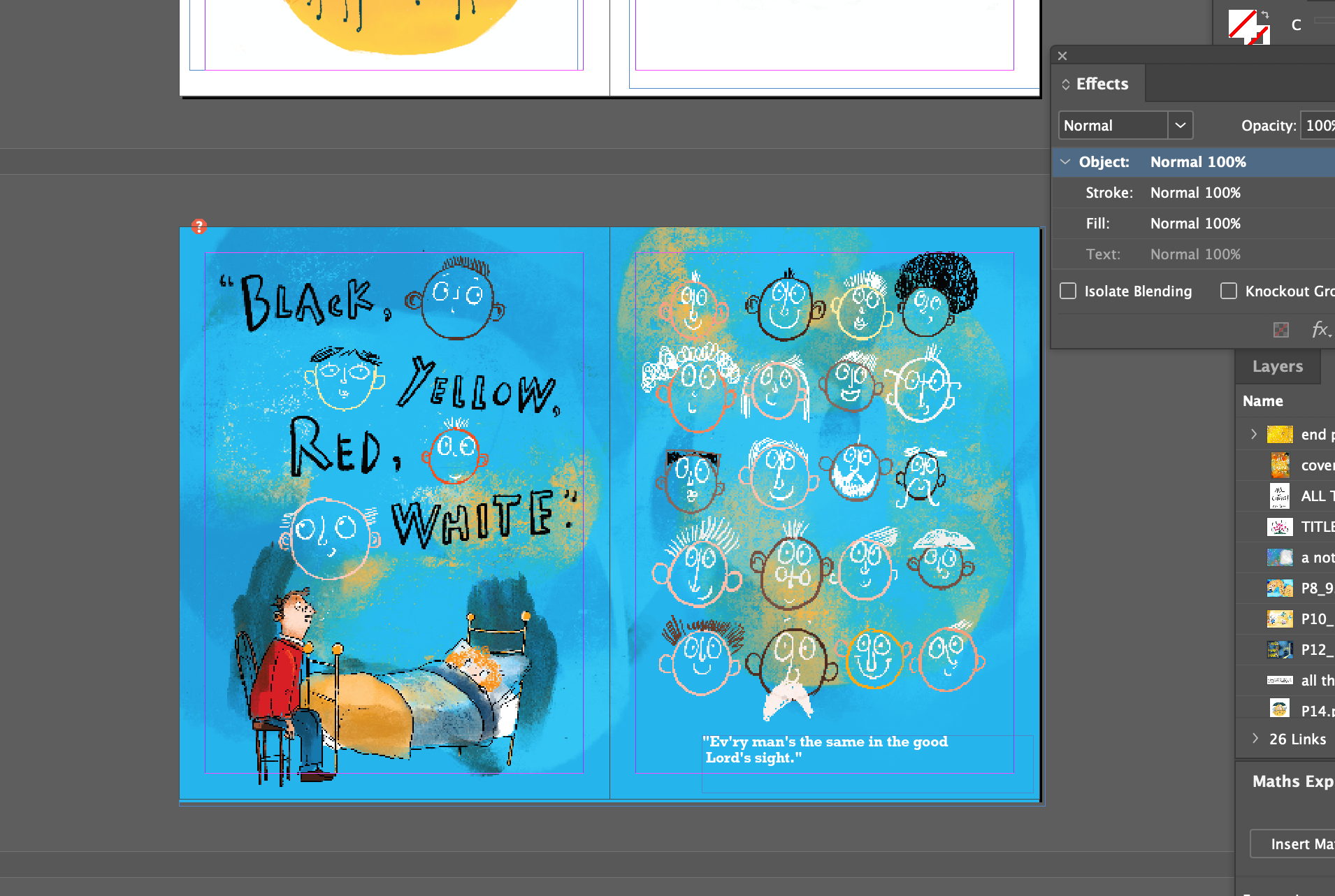
Task: Select the 'ALL T' link row
Action: click(x=1286, y=496)
